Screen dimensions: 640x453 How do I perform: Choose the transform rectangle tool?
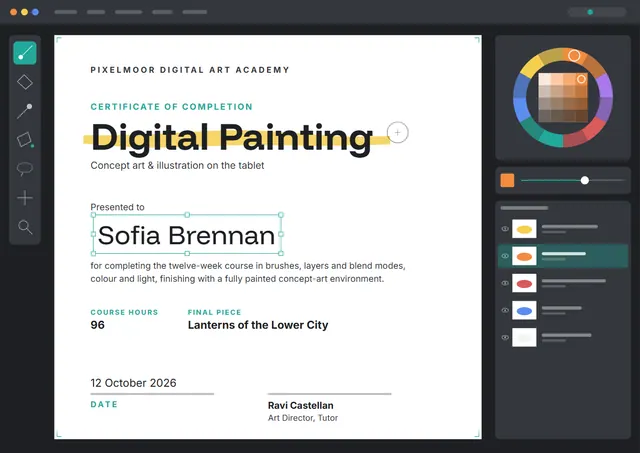25,140
